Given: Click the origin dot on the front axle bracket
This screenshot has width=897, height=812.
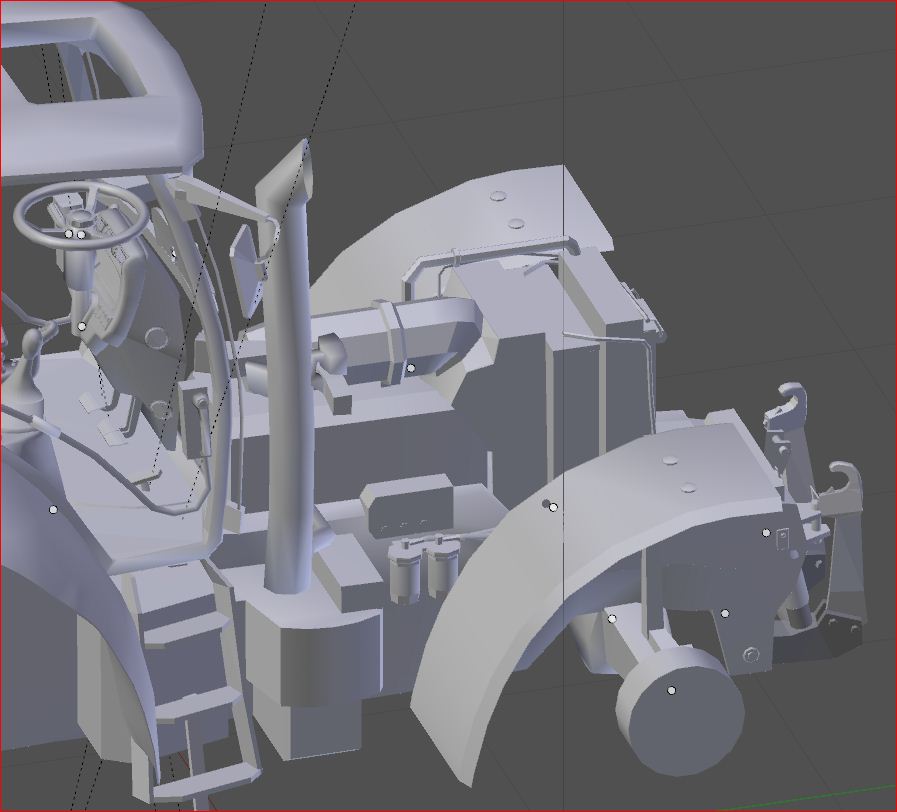Looking at the screenshot, I should [x=725, y=613].
